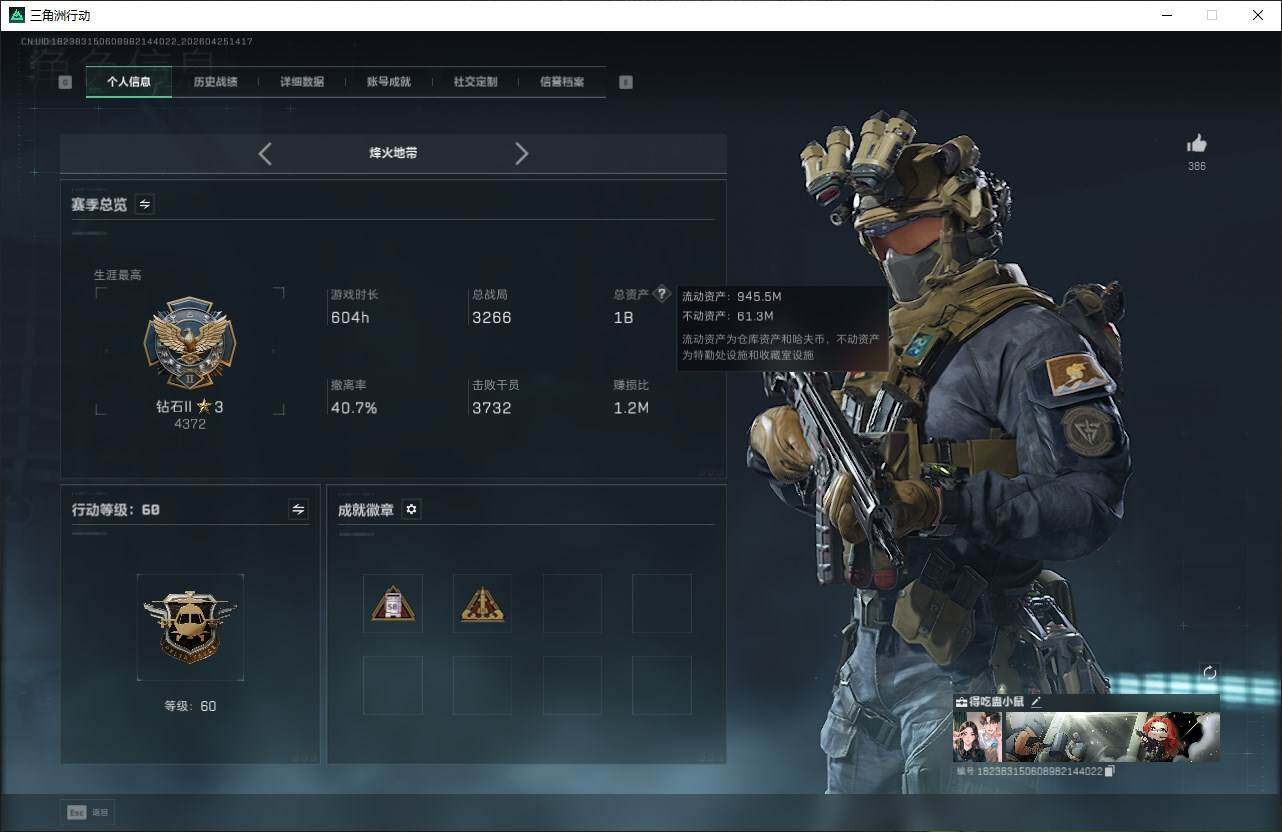
Task: Click the 击败干员 value 3732
Action: (x=492, y=408)
